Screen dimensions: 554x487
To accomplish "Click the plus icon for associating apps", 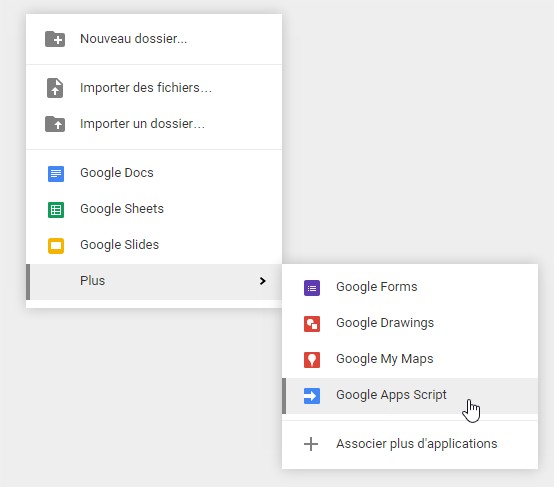I will point(311,444).
